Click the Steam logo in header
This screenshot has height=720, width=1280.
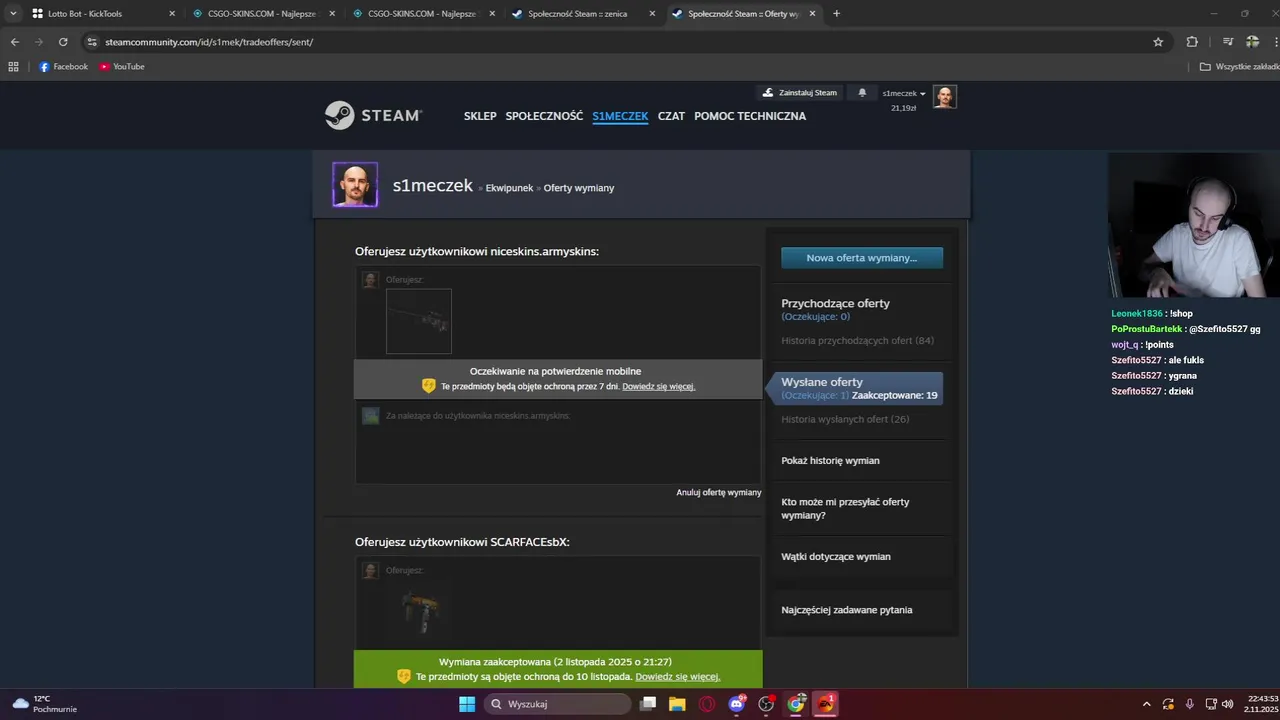[x=373, y=115]
